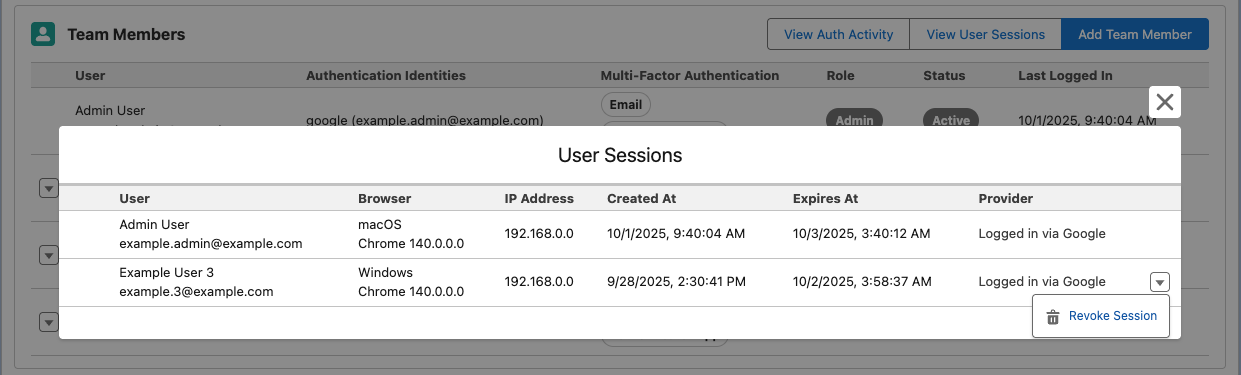Click Logged in via Google for Example User 3
1241x375 pixels.
tap(1042, 282)
